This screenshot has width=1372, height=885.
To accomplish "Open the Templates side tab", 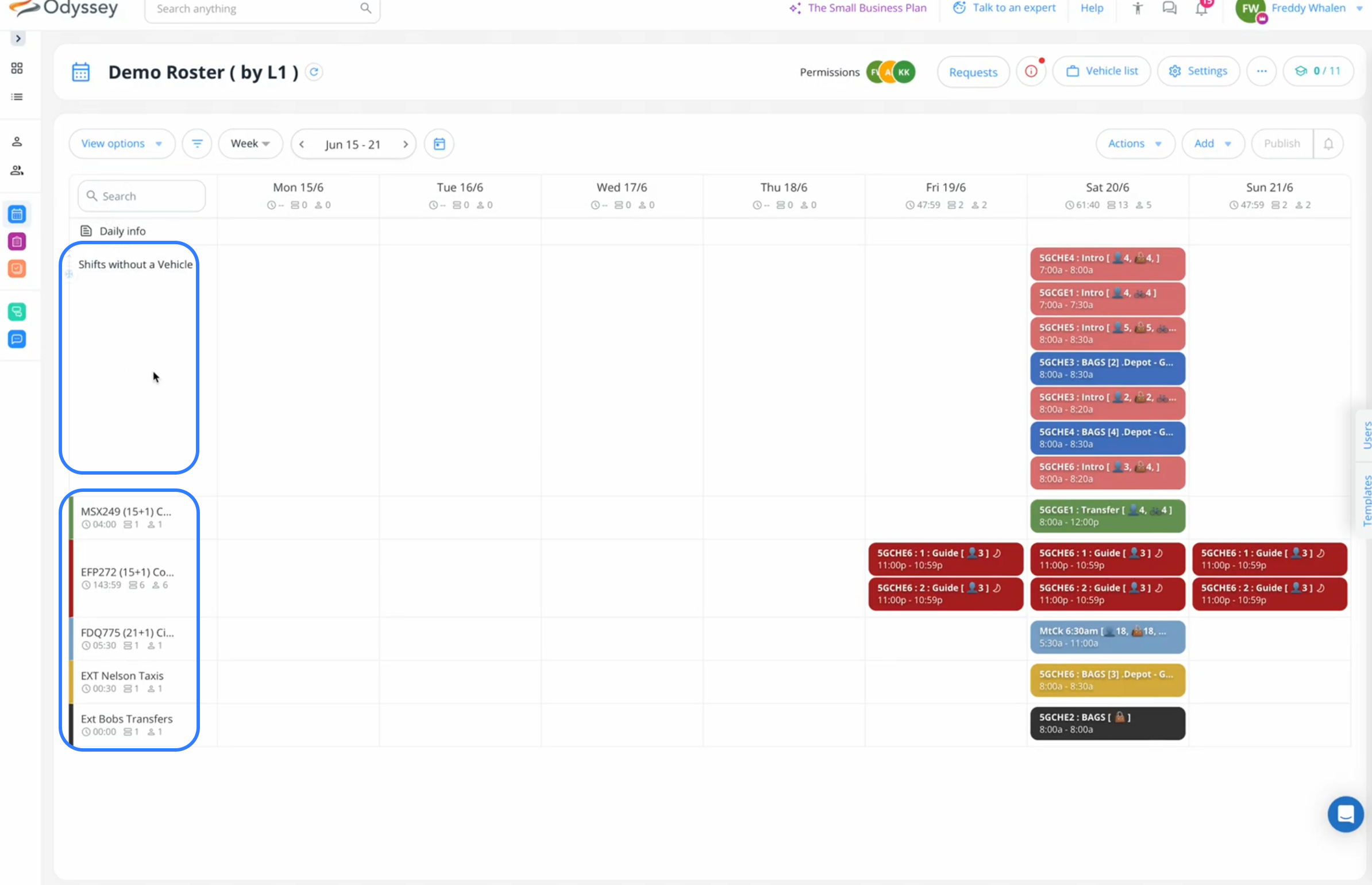I will (x=1366, y=500).
